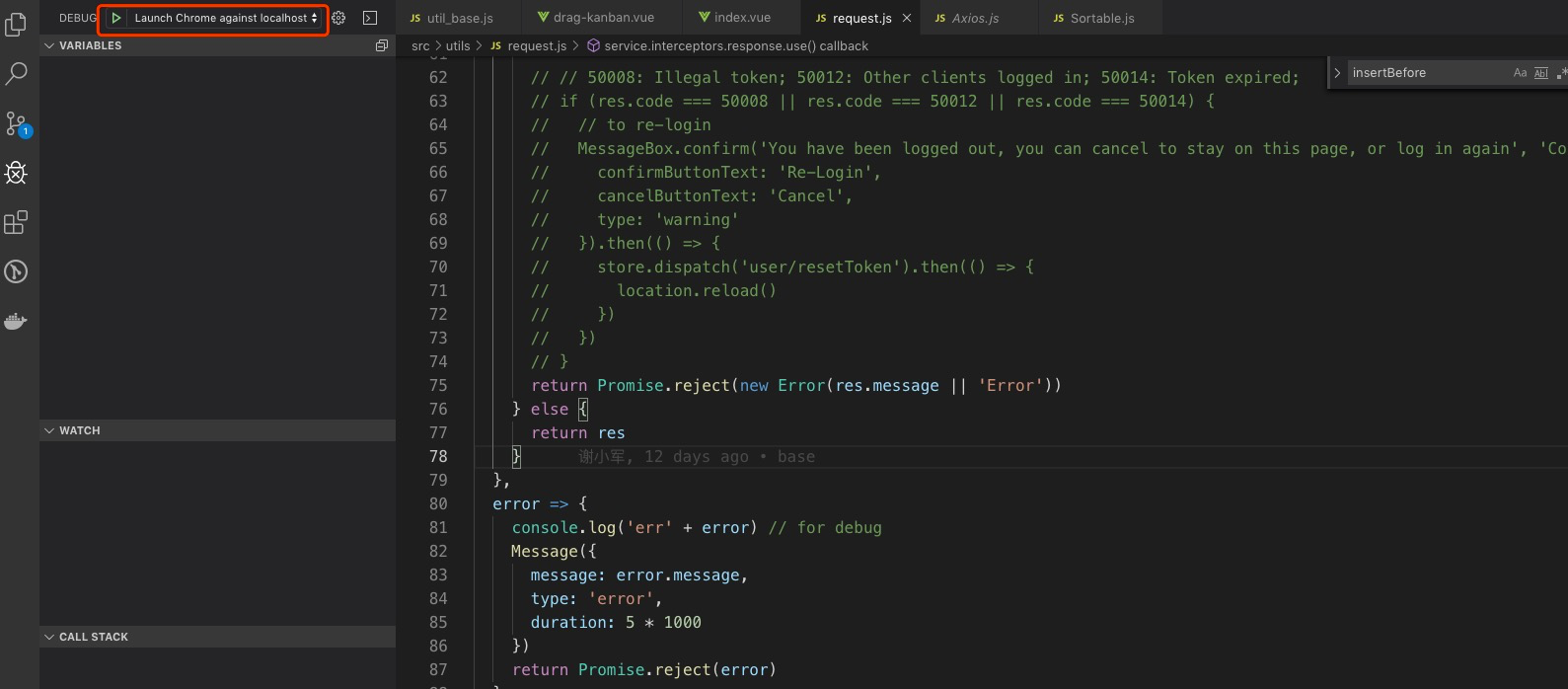Viewport: 1568px width, 689px height.
Task: Click 'new Error(res.message' on line 75
Action: coord(840,385)
